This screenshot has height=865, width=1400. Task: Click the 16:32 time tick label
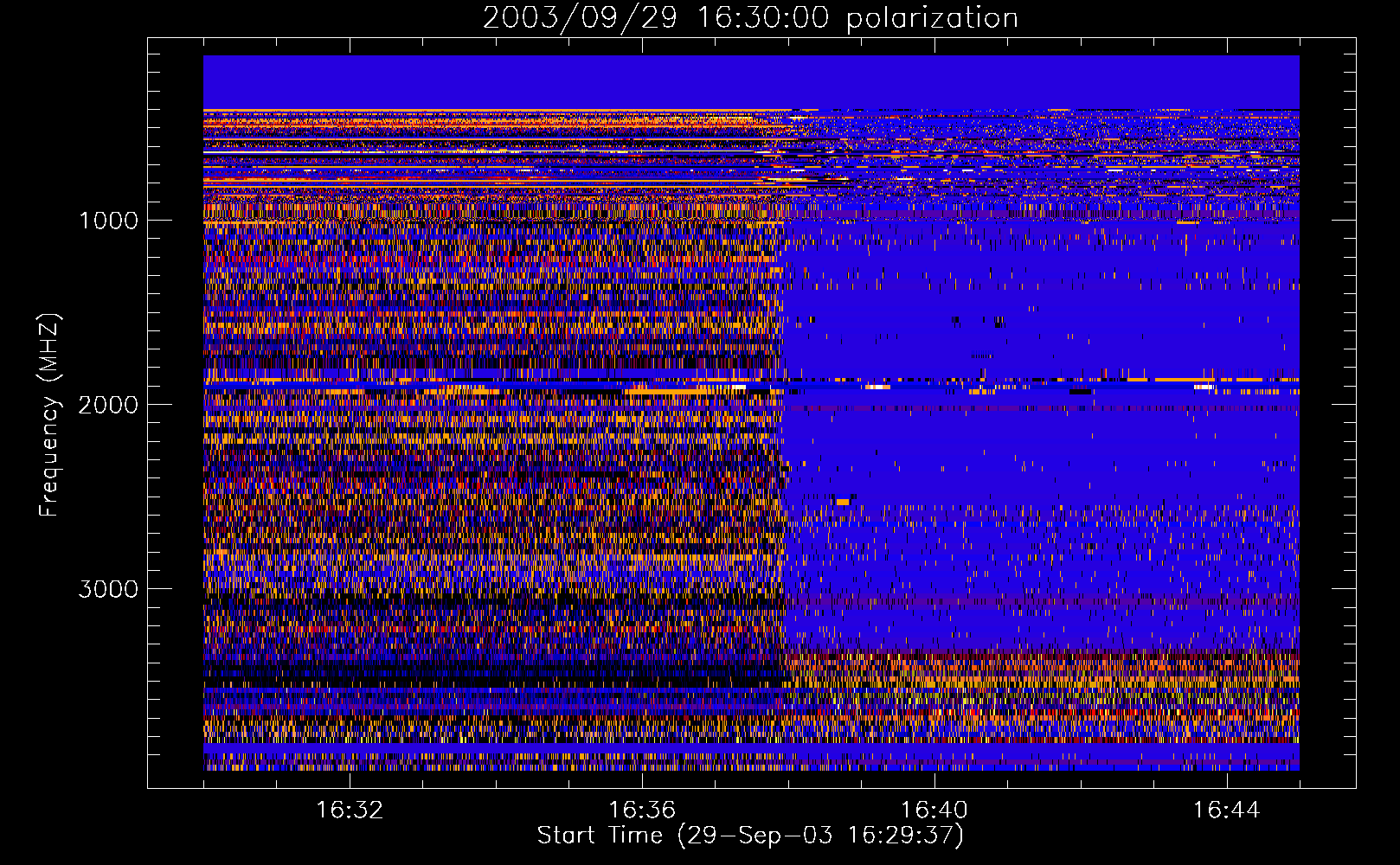point(350,811)
